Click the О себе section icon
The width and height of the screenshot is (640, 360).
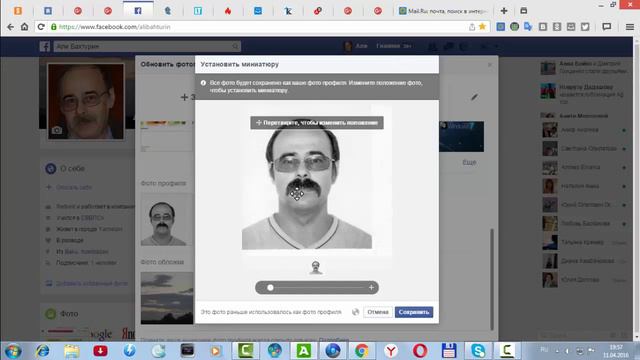[51, 168]
